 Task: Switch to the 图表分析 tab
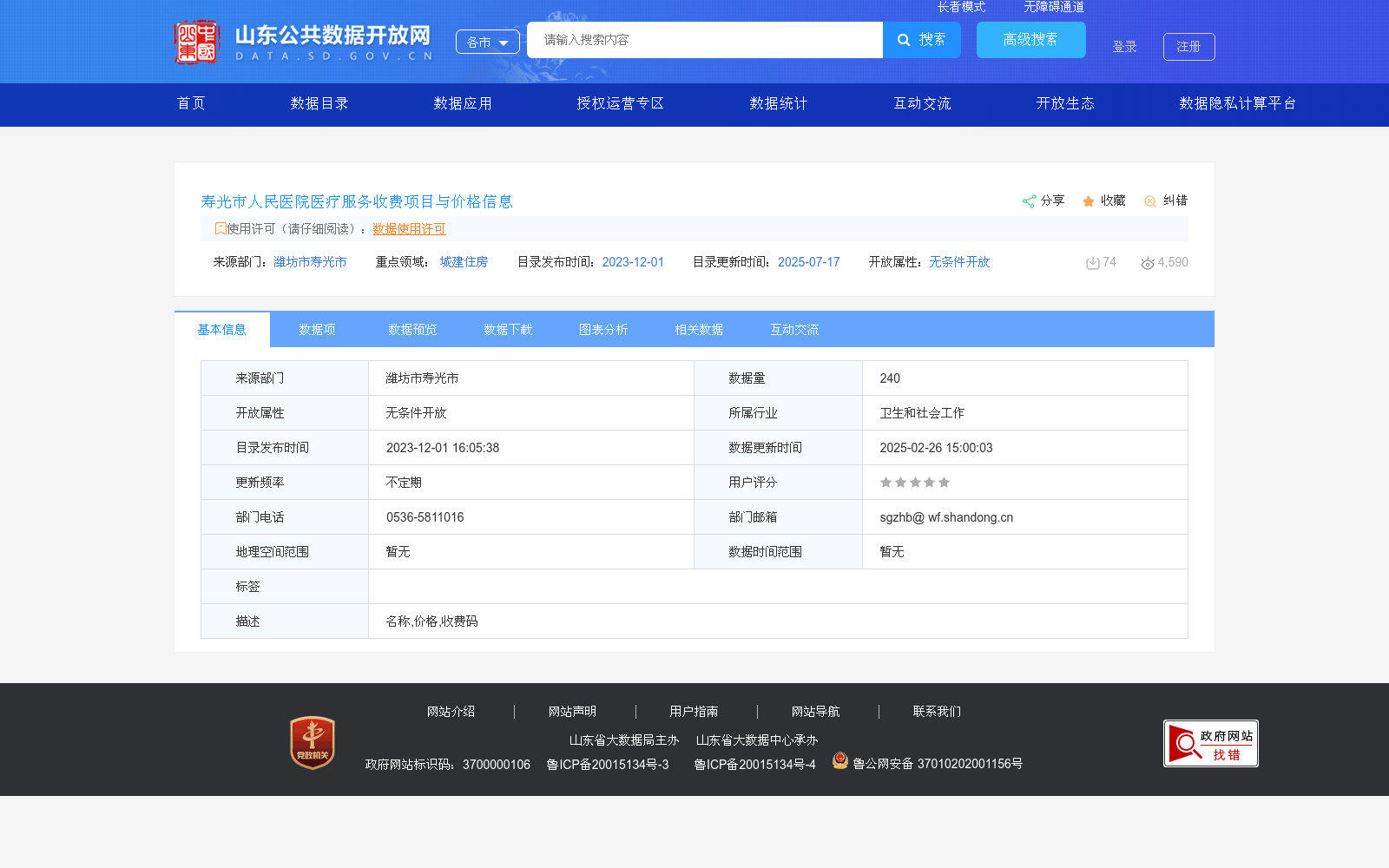tap(602, 330)
